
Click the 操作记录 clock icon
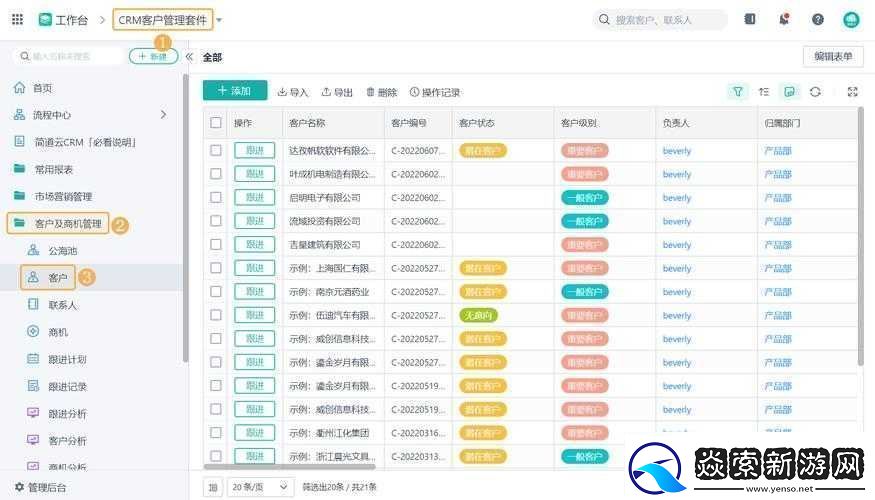click(414, 92)
